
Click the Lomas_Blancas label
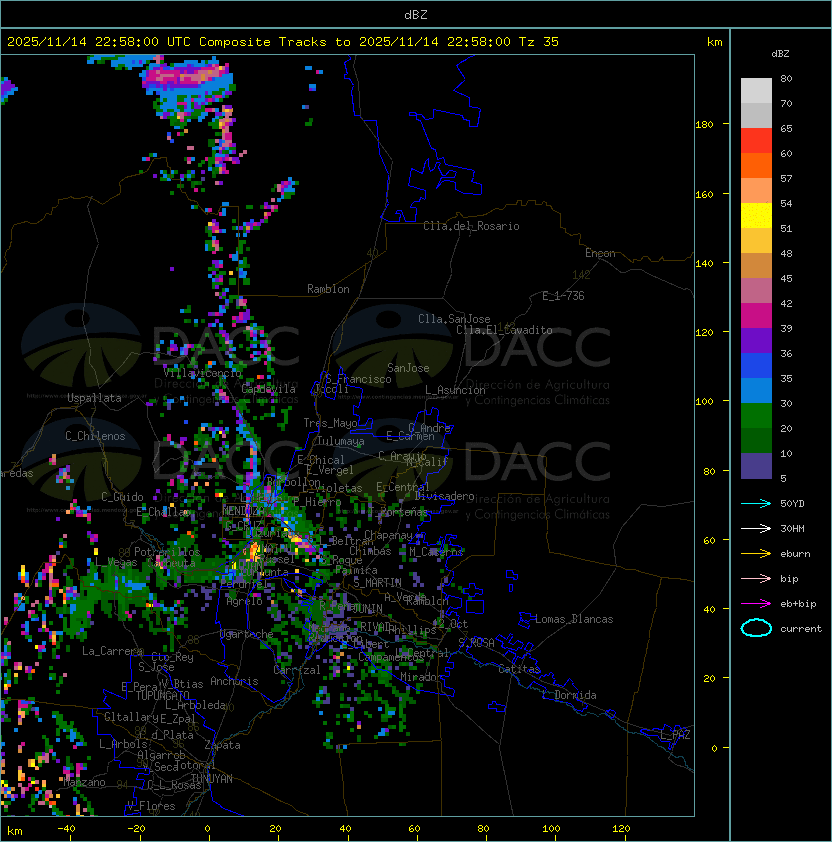pos(574,619)
